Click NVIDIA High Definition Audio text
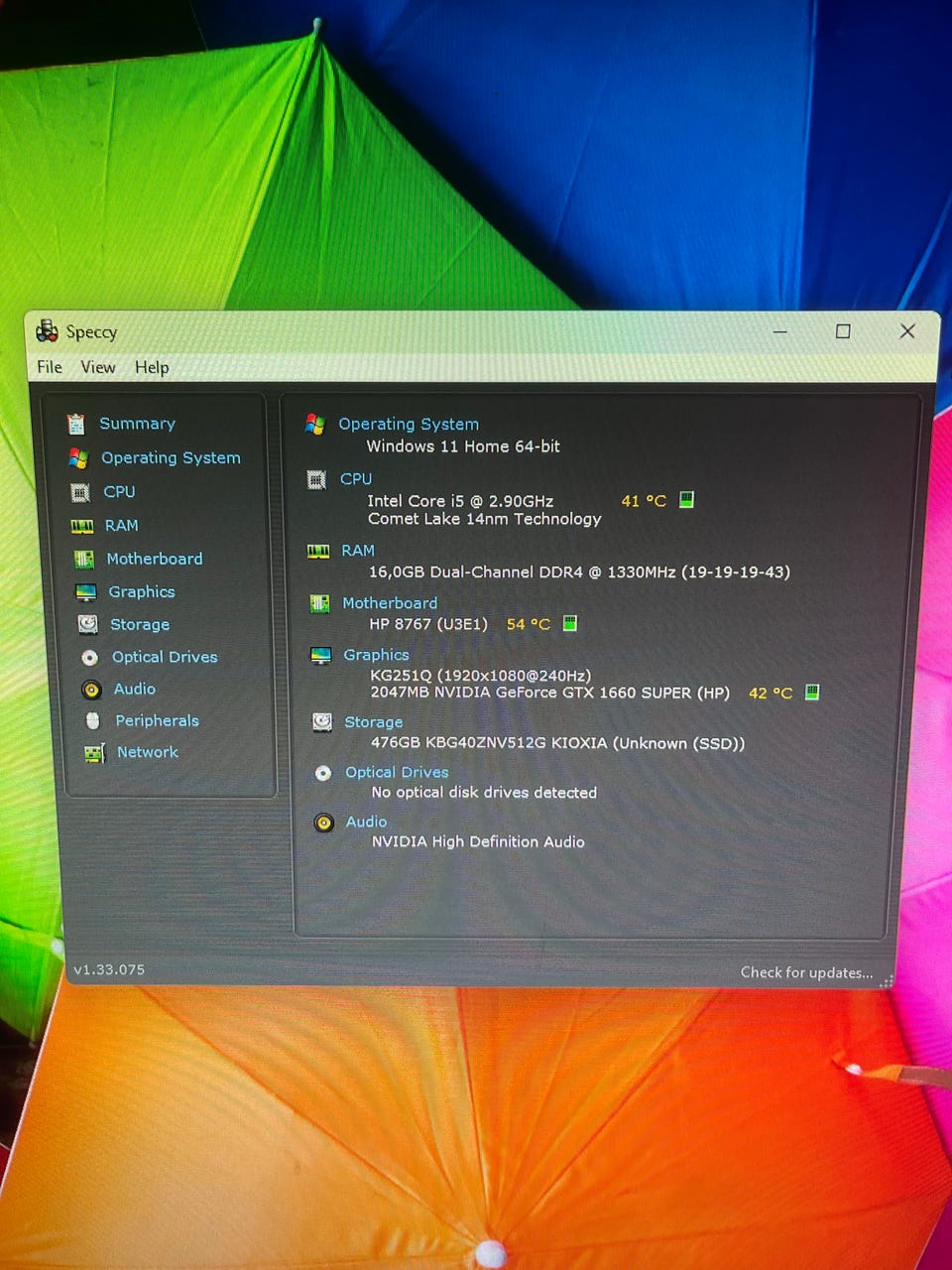 [478, 841]
